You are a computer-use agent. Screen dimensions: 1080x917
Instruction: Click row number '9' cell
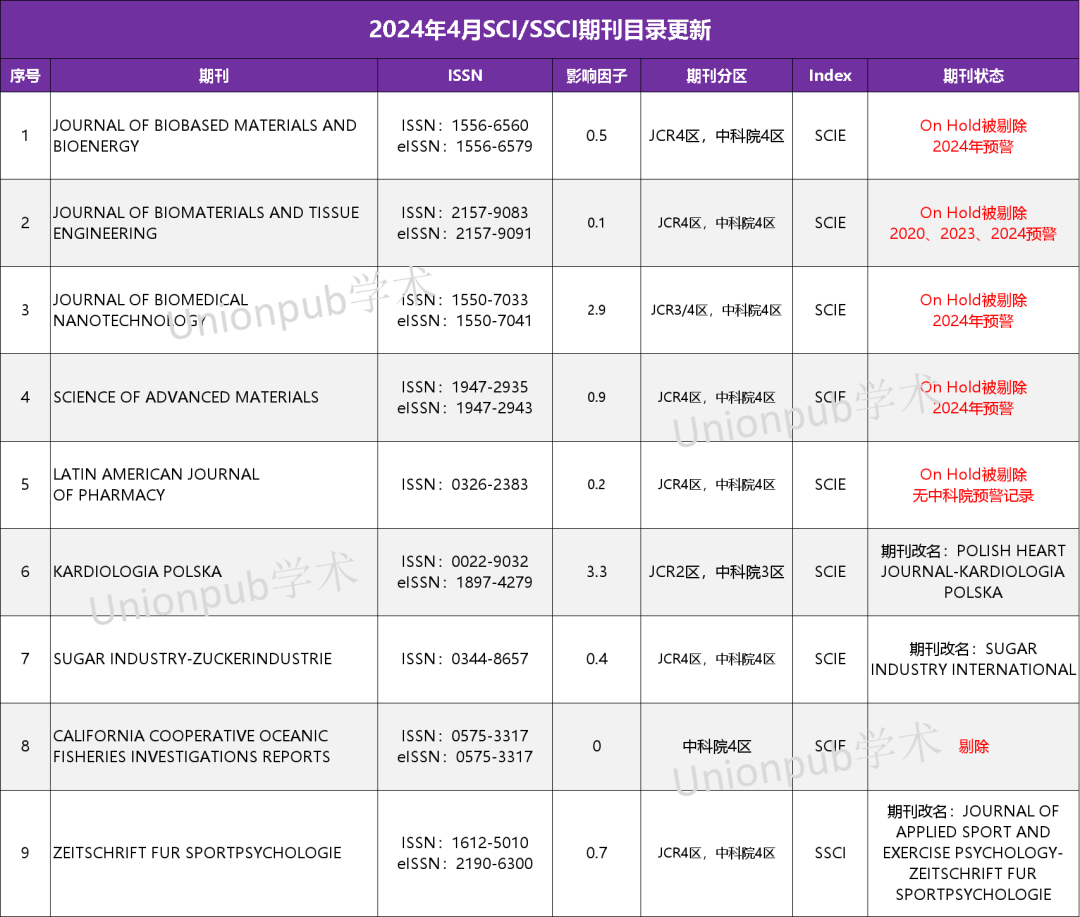[x=25, y=853]
